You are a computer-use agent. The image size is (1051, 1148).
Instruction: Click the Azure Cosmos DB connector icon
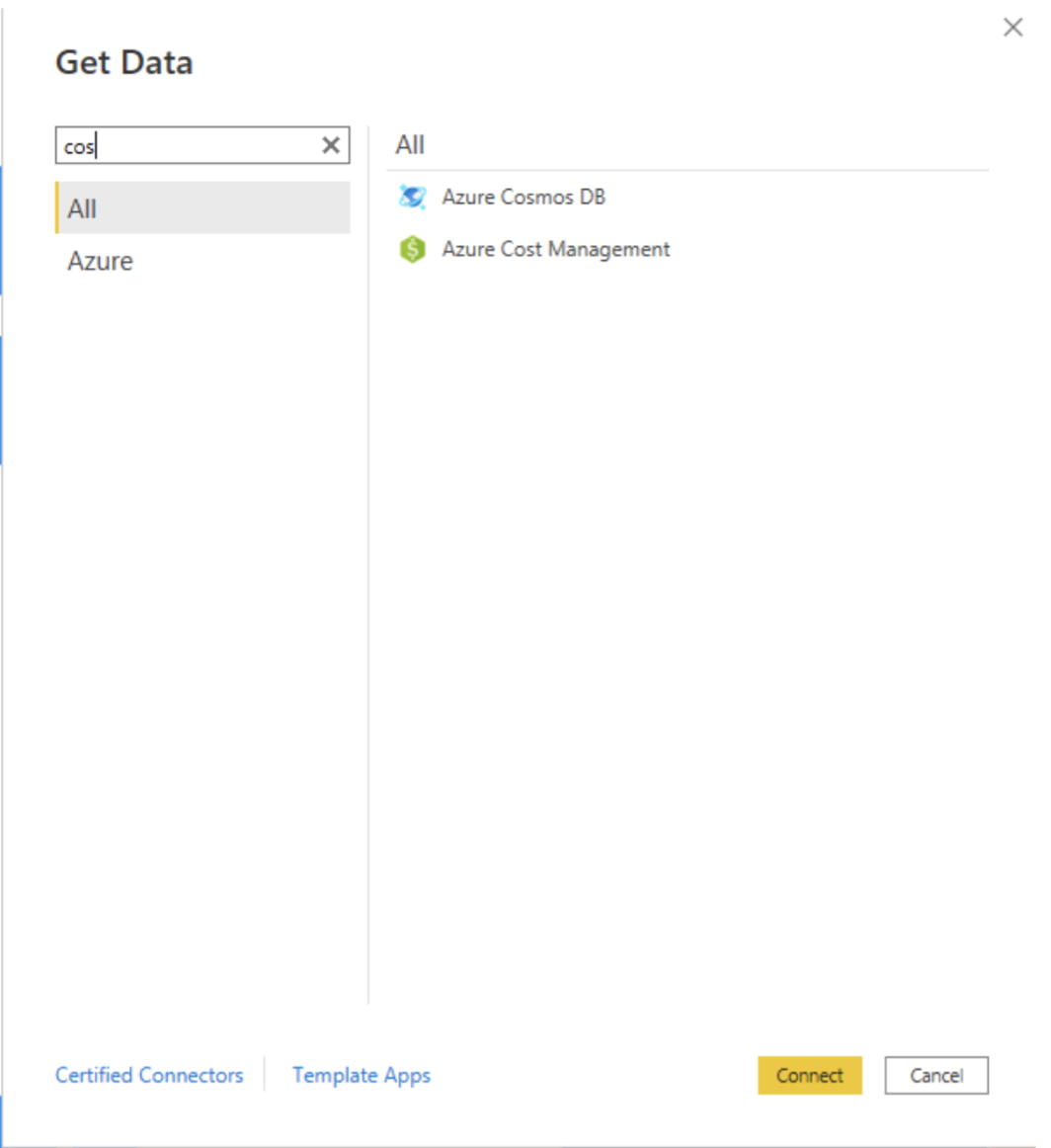click(412, 197)
